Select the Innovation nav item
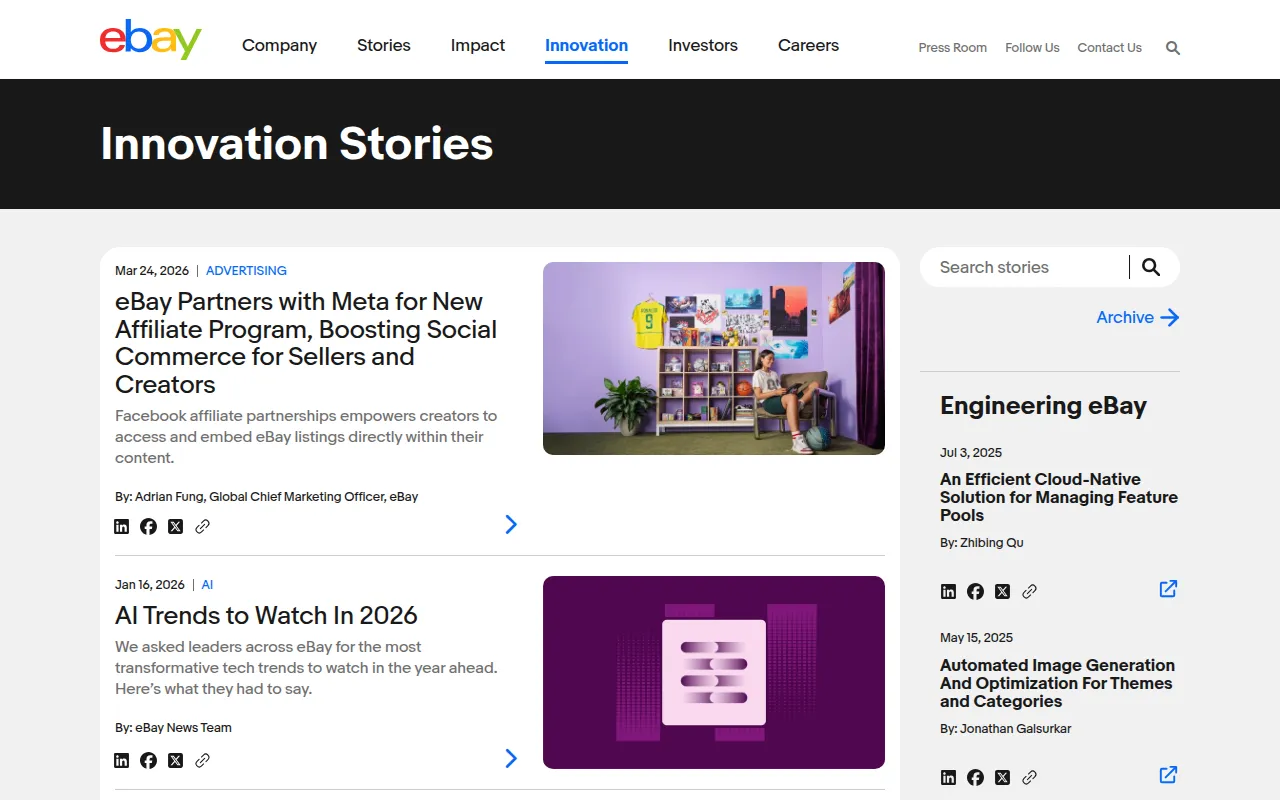This screenshot has height=800, width=1280. pyautogui.click(x=586, y=45)
